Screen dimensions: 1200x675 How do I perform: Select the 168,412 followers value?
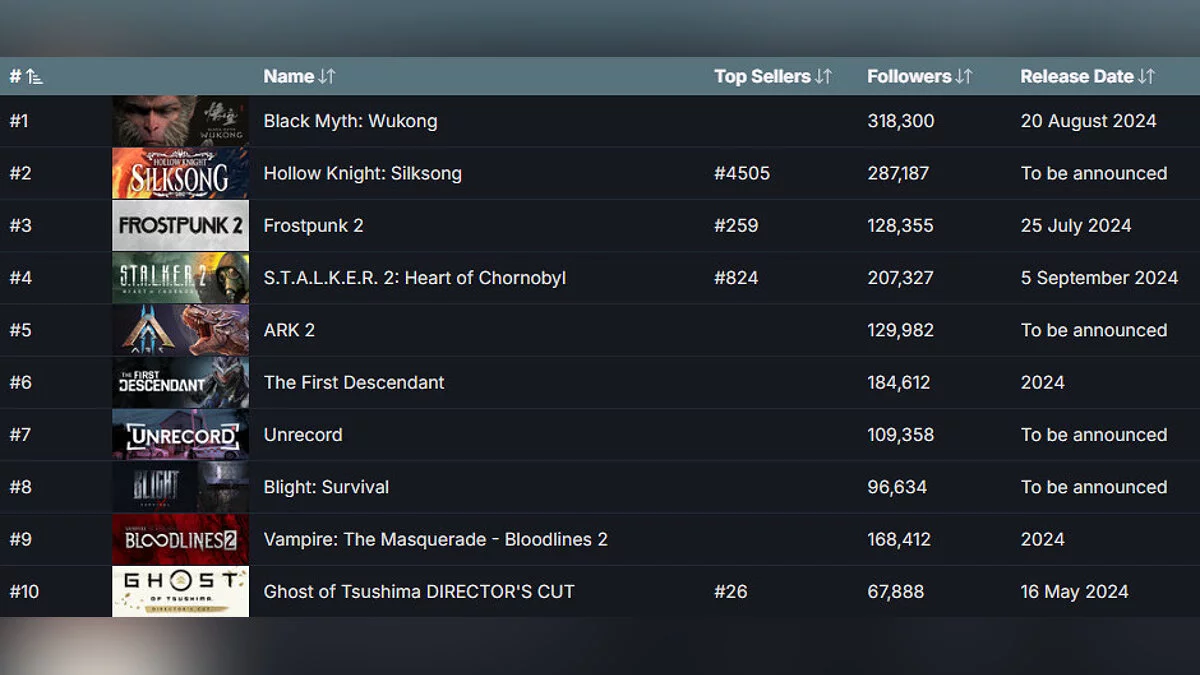click(x=899, y=539)
